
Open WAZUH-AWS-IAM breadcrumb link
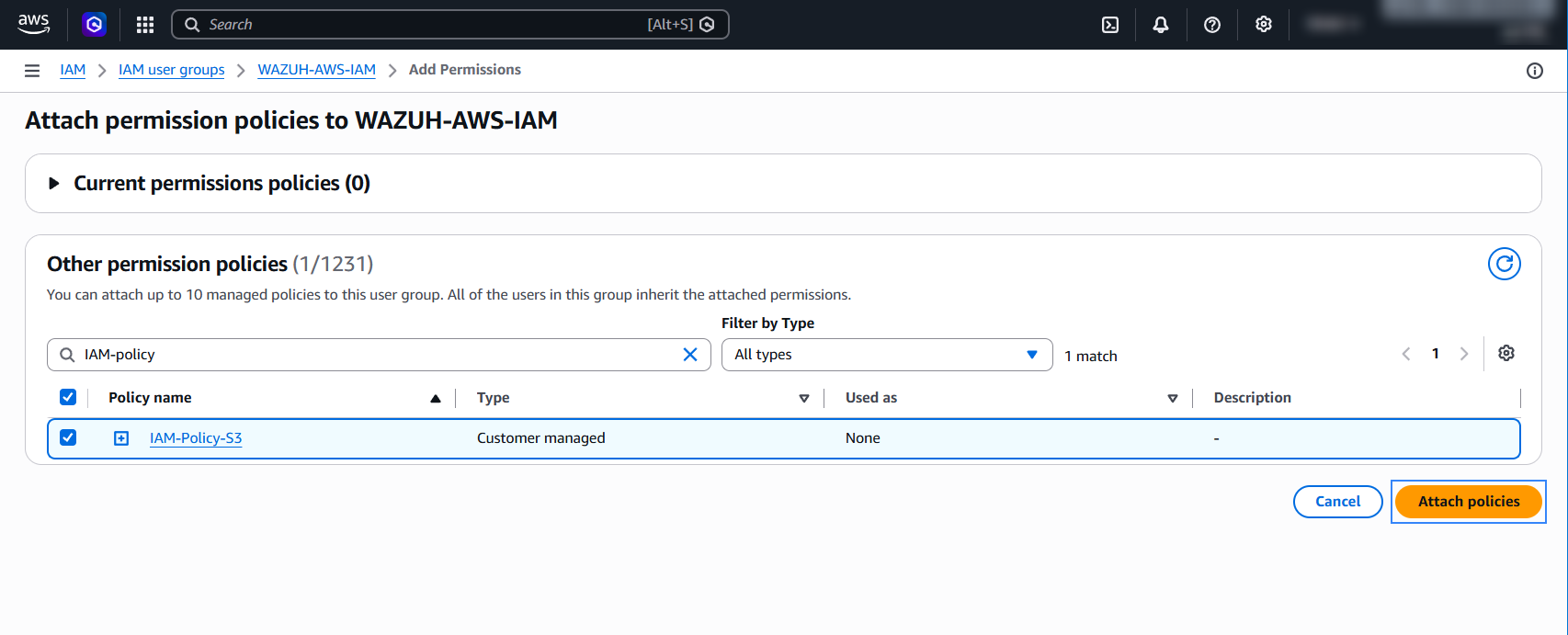point(316,70)
